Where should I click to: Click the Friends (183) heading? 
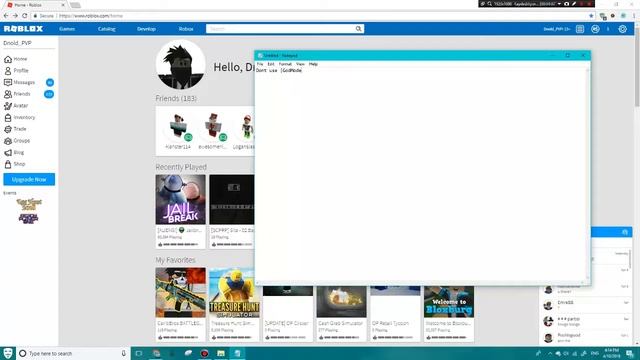pyautogui.click(x=176, y=98)
